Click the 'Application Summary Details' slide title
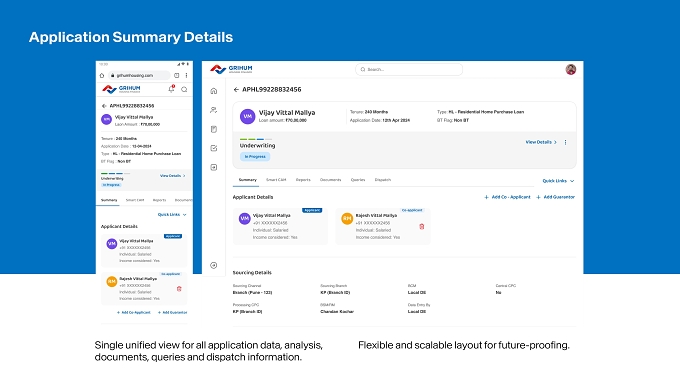This screenshot has width=680, height=383. click(x=131, y=37)
